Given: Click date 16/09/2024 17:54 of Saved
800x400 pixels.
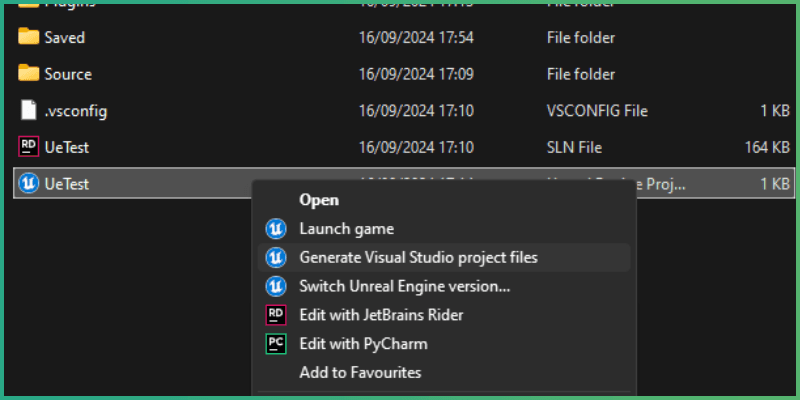Looking at the screenshot, I should pyautogui.click(x=416, y=37).
